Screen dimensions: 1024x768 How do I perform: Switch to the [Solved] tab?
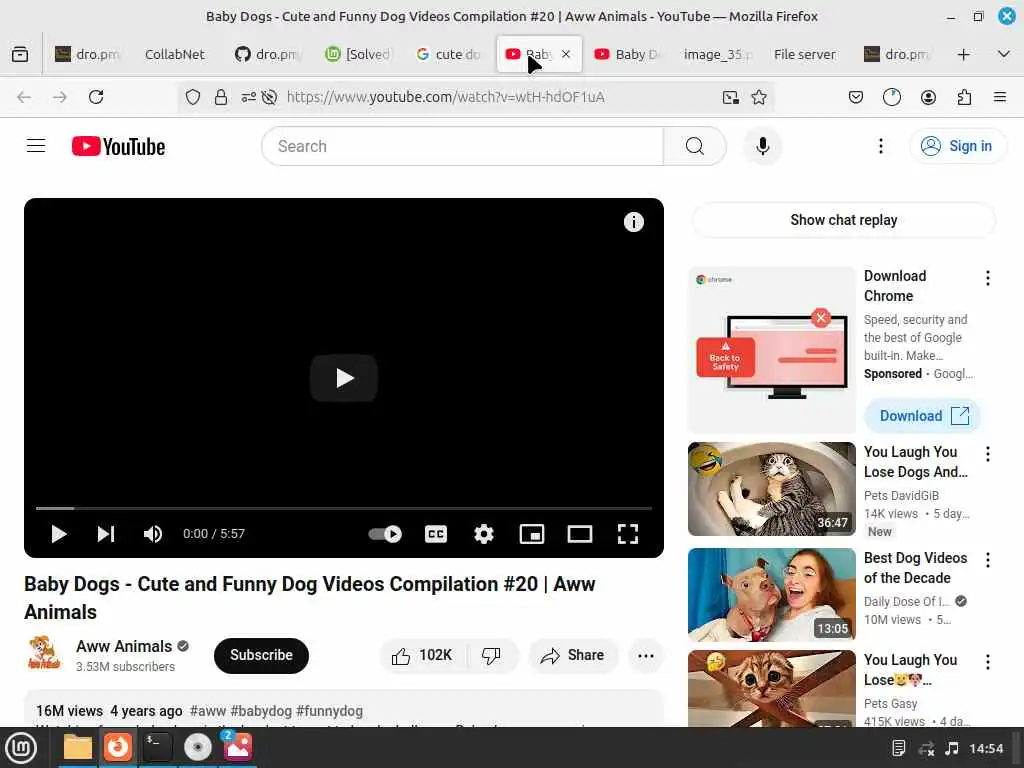(359, 54)
